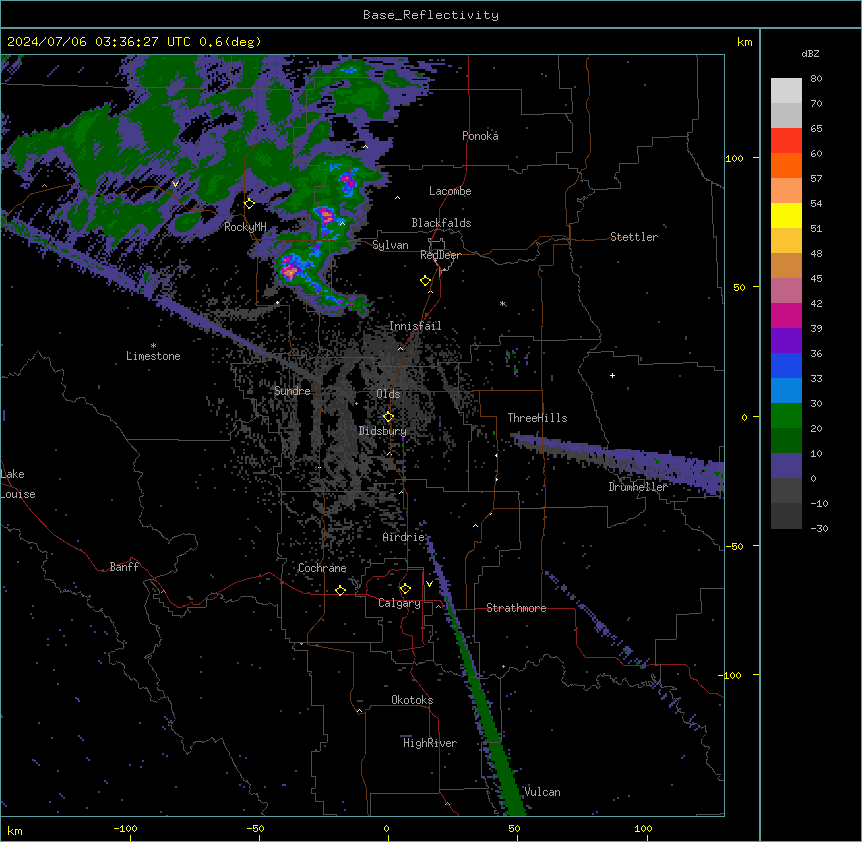
Task: Click the yellow diamond marker beside RockyMH
Action: [x=250, y=204]
